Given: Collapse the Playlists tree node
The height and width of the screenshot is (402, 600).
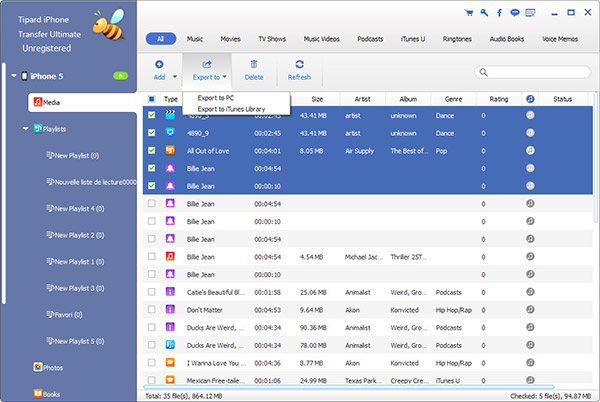Looking at the screenshot, I should coord(26,129).
